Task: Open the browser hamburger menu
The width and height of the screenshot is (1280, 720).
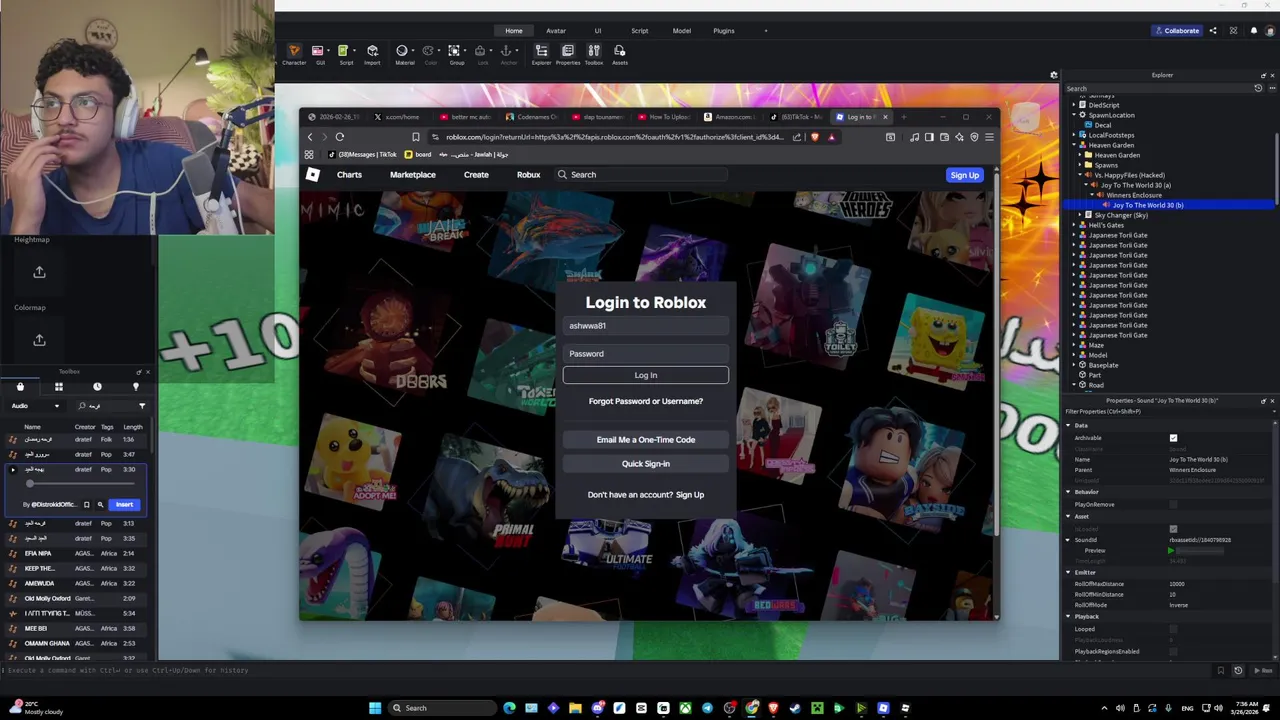Action: pyautogui.click(x=989, y=137)
